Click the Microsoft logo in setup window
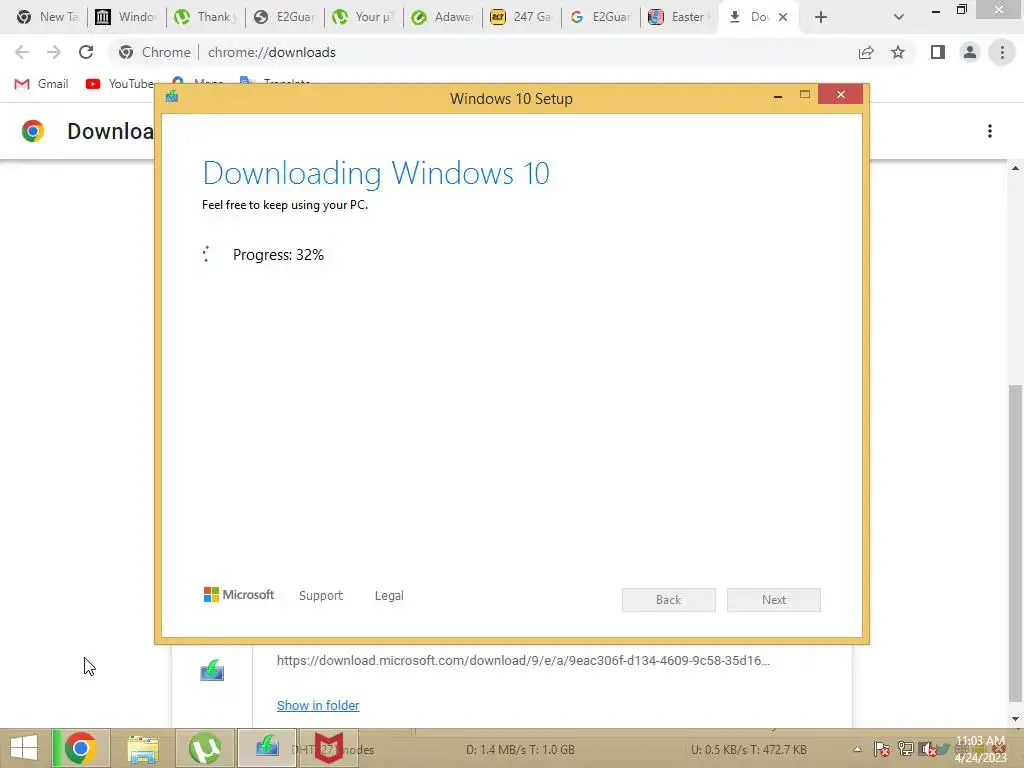Viewport: 1024px width, 768px height. pyautogui.click(x=239, y=594)
